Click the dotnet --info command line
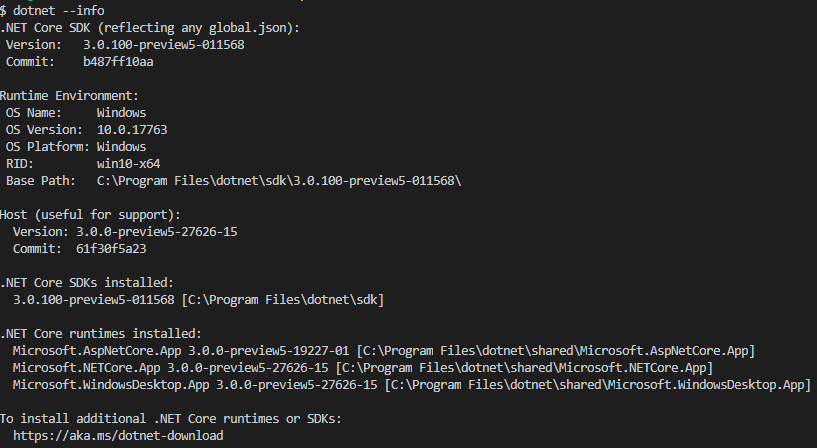The height and width of the screenshot is (448, 817). tap(52, 10)
